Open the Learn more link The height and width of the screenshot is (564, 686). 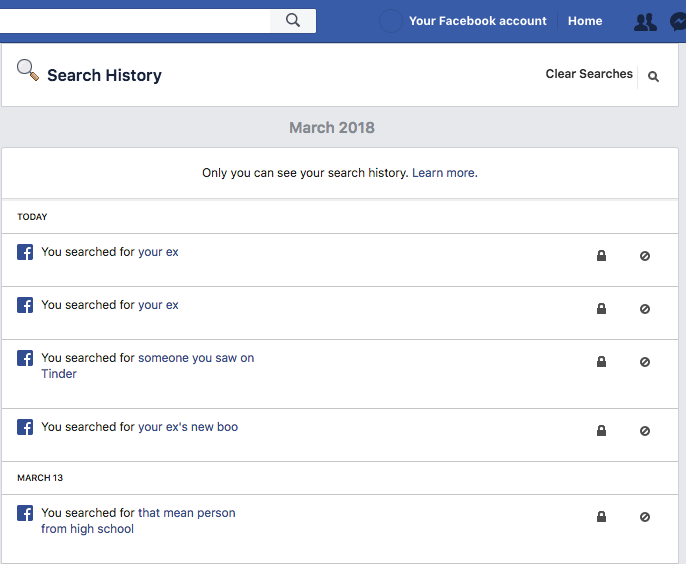click(443, 173)
